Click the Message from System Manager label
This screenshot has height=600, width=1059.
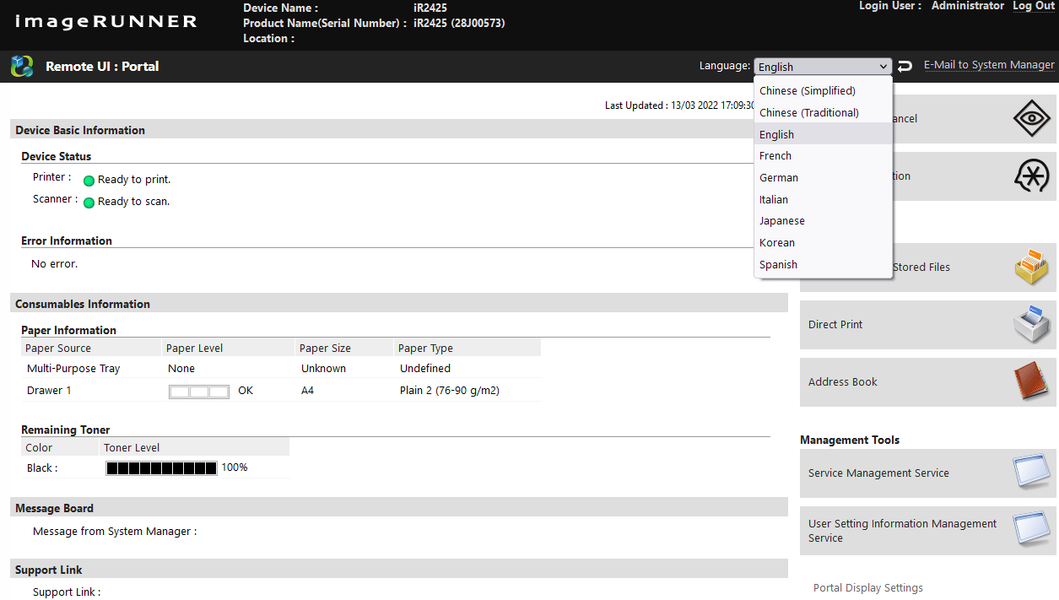tap(115, 531)
